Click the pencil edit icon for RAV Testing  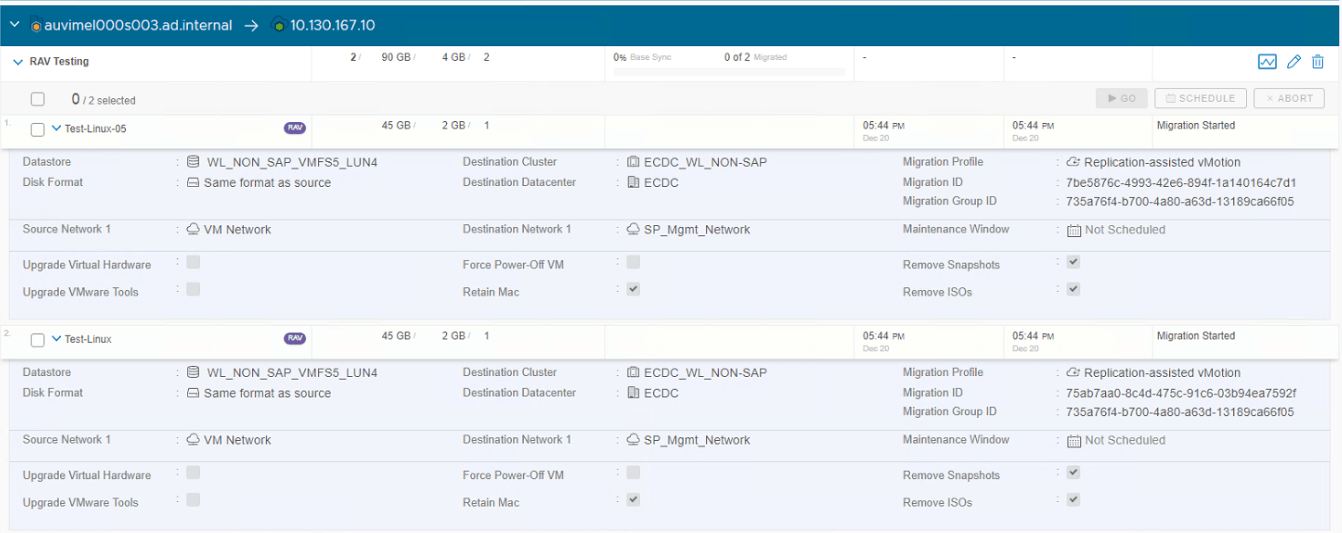[x=1294, y=62]
